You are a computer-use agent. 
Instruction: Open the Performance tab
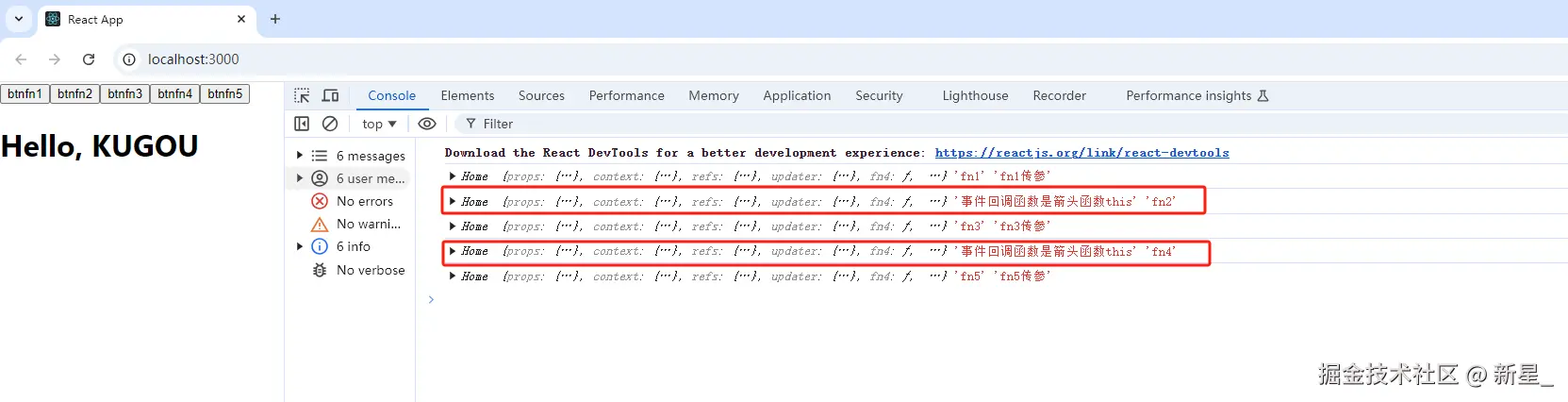(x=626, y=95)
